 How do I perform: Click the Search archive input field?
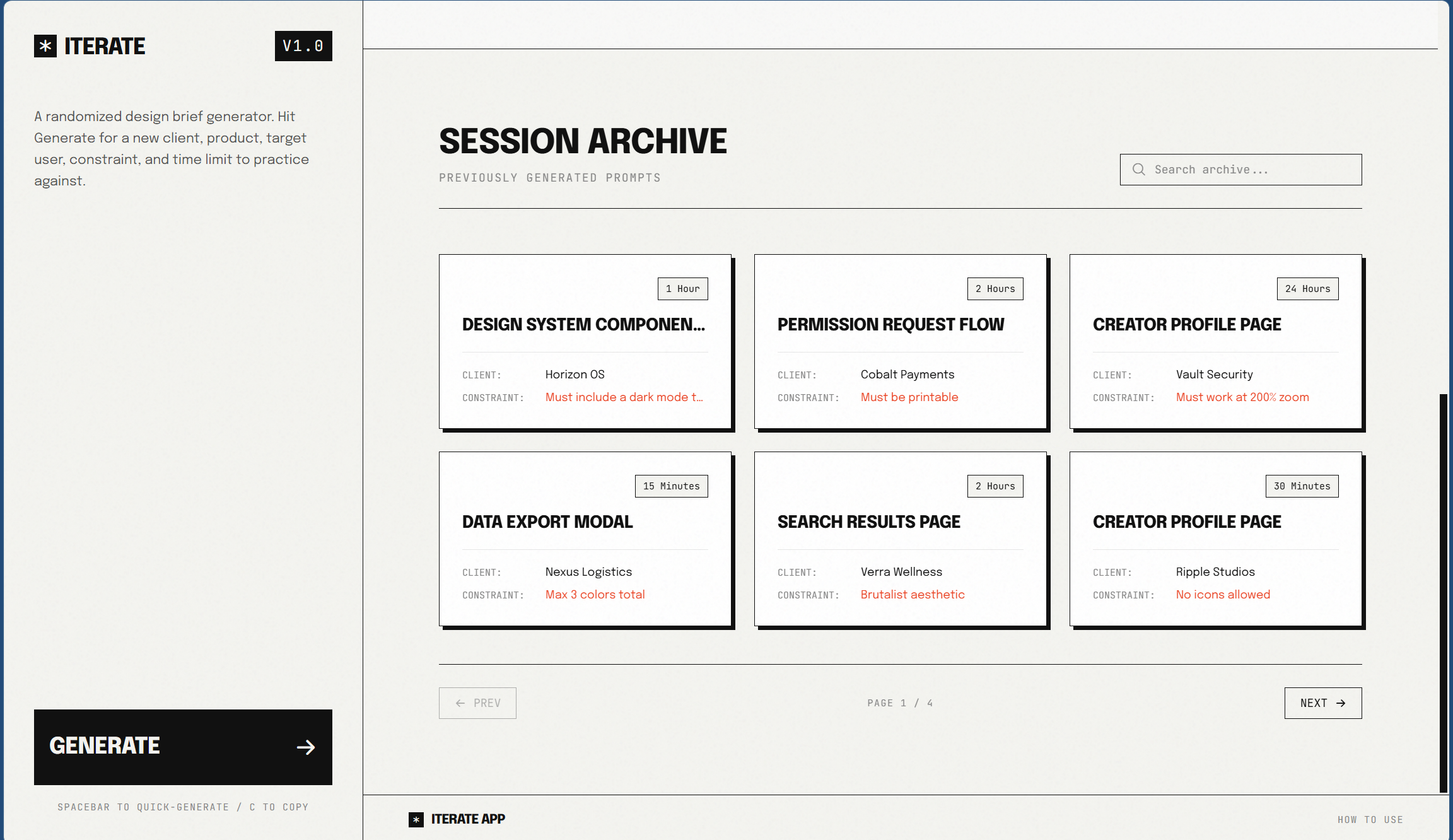(1240, 169)
